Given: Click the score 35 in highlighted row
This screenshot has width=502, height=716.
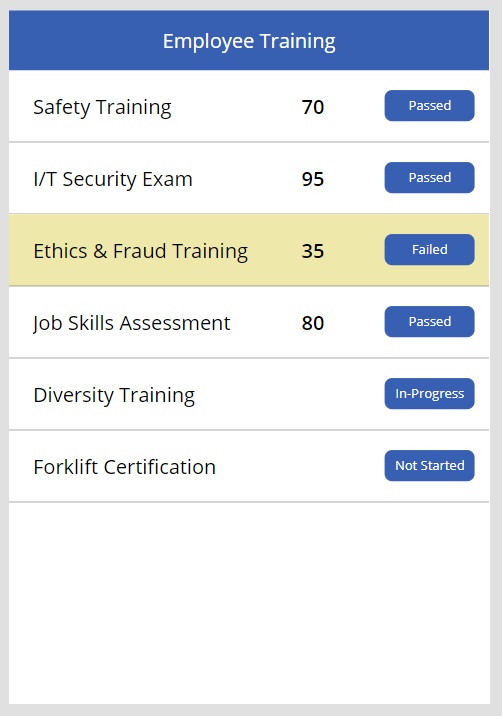Looking at the screenshot, I should click(x=313, y=251).
